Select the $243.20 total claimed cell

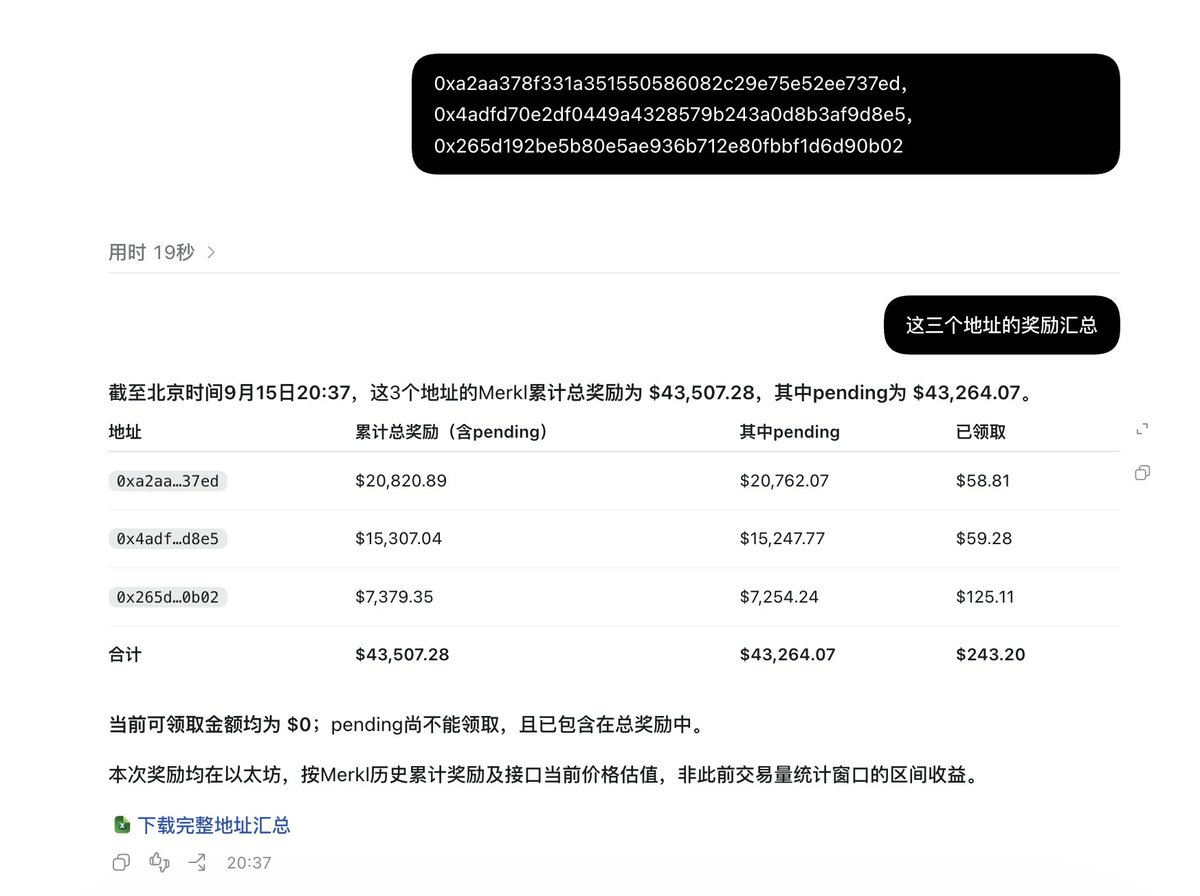pyautogui.click(x=990, y=655)
